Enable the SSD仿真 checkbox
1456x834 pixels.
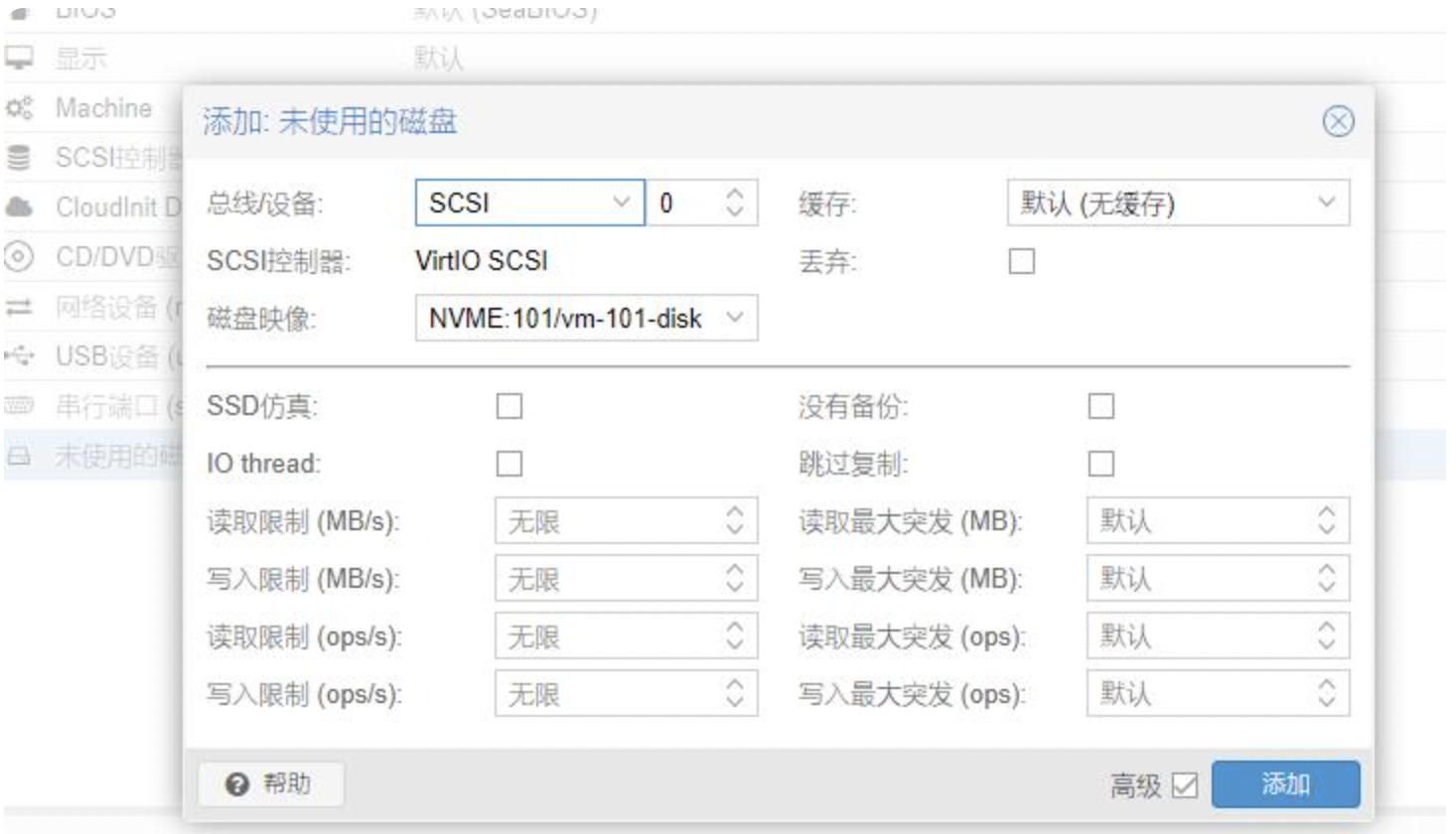tap(509, 406)
